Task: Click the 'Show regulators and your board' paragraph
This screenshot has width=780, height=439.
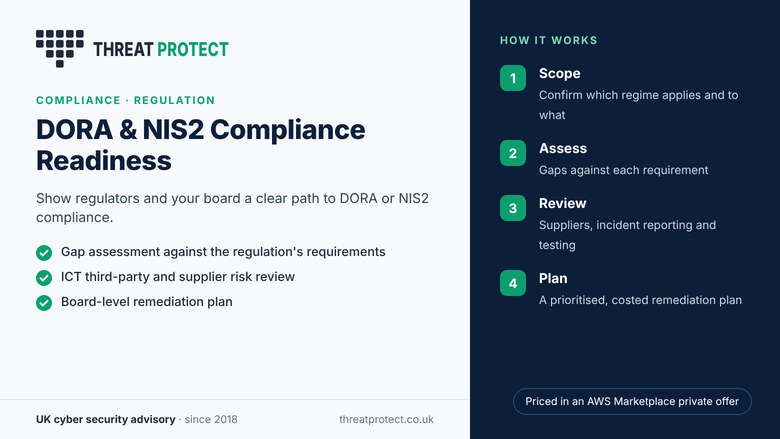Action: (232, 208)
